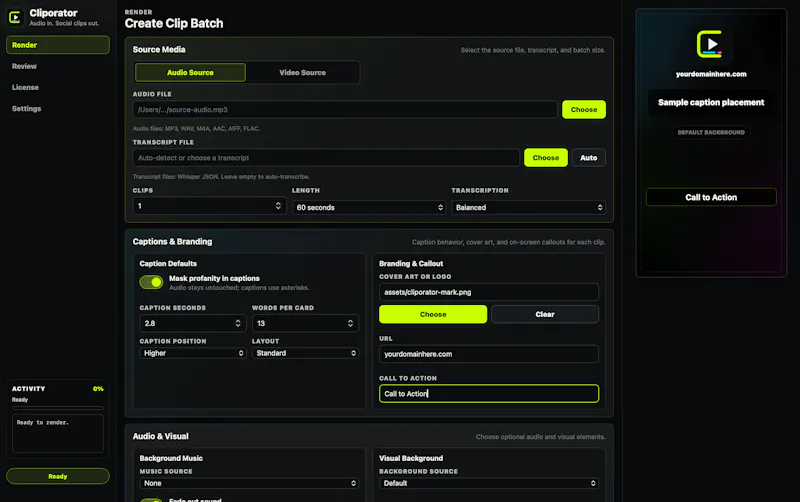Click the audio file path input field
This screenshot has width=800, height=502.
(x=345, y=110)
